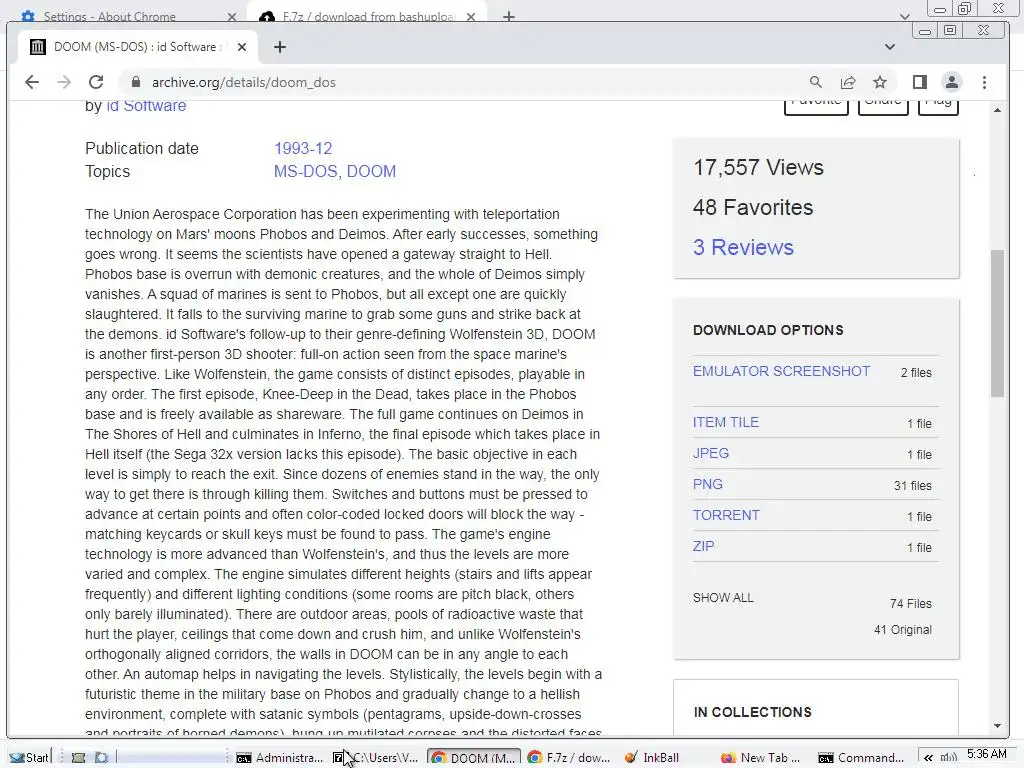Open the 1993-12 publication date link

303,148
